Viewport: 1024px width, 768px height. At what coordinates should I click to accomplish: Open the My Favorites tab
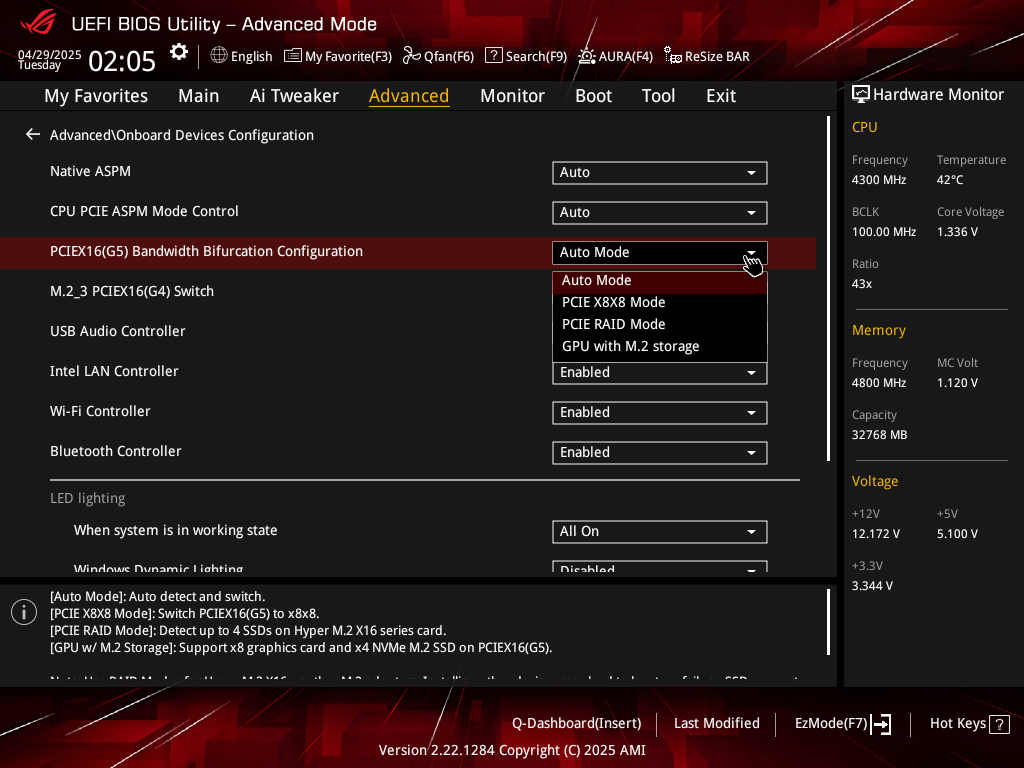coord(96,96)
